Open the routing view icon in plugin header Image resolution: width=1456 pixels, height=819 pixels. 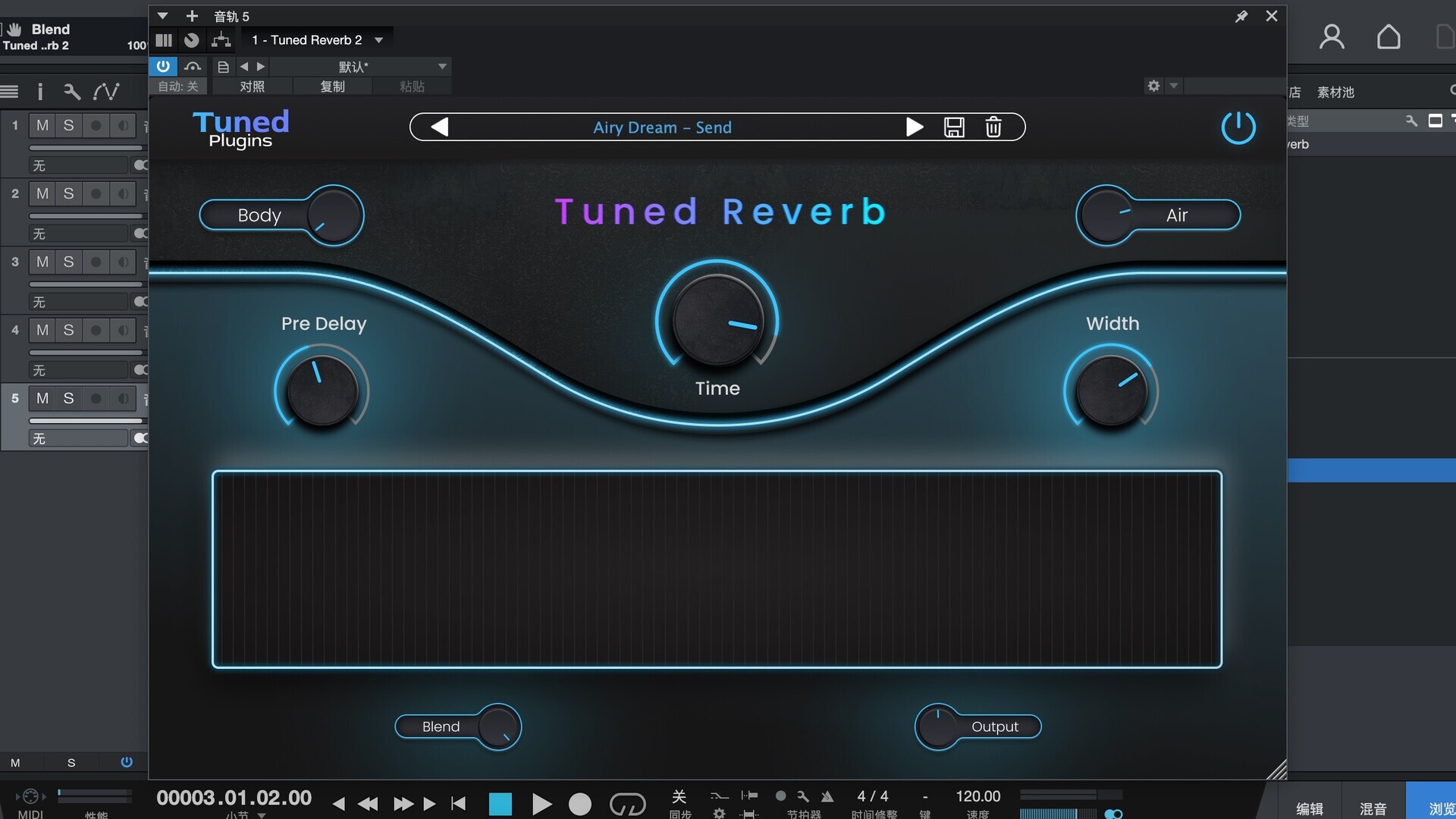pyautogui.click(x=221, y=40)
